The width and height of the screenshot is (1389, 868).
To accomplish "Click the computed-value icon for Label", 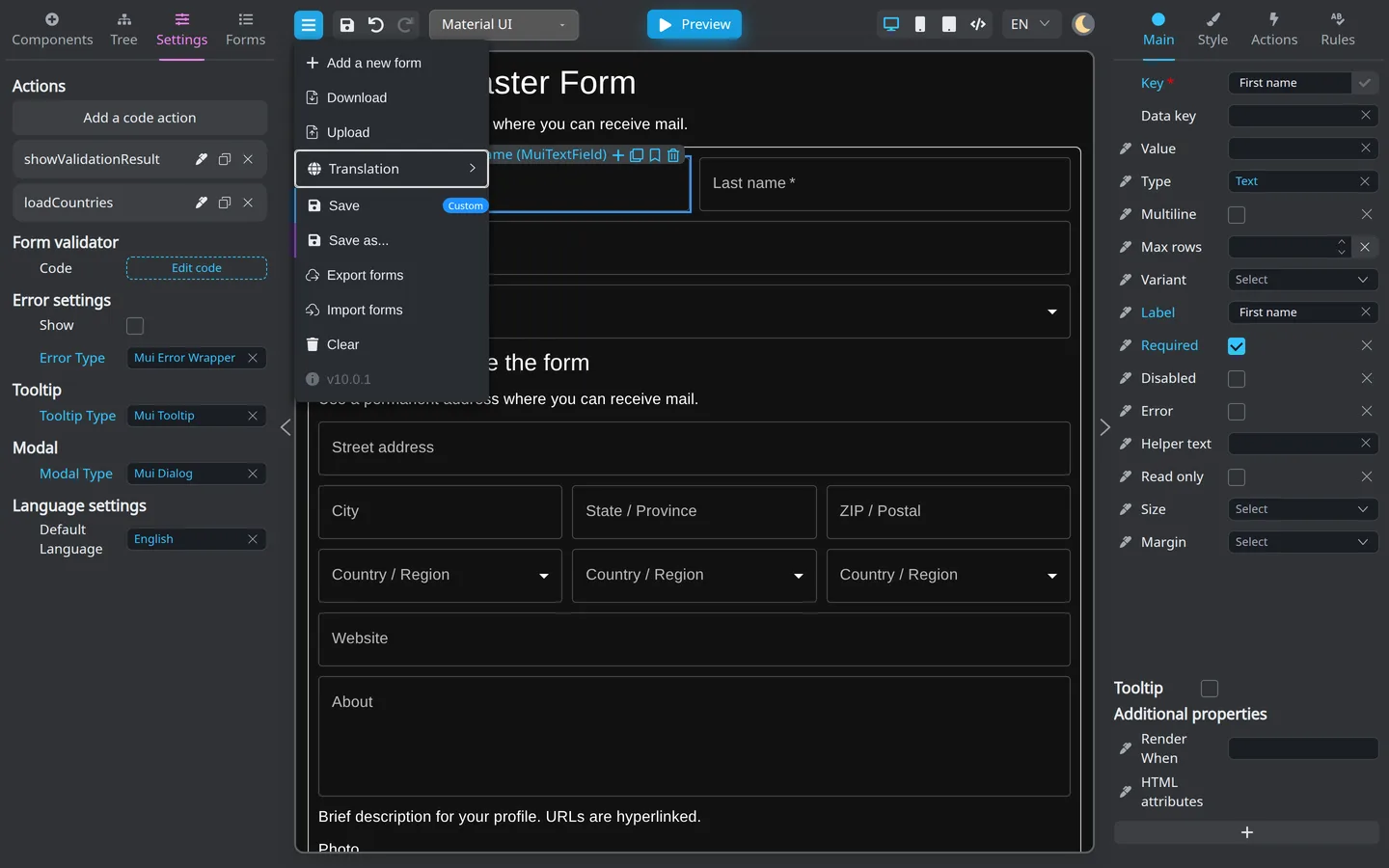I will 1126,312.
